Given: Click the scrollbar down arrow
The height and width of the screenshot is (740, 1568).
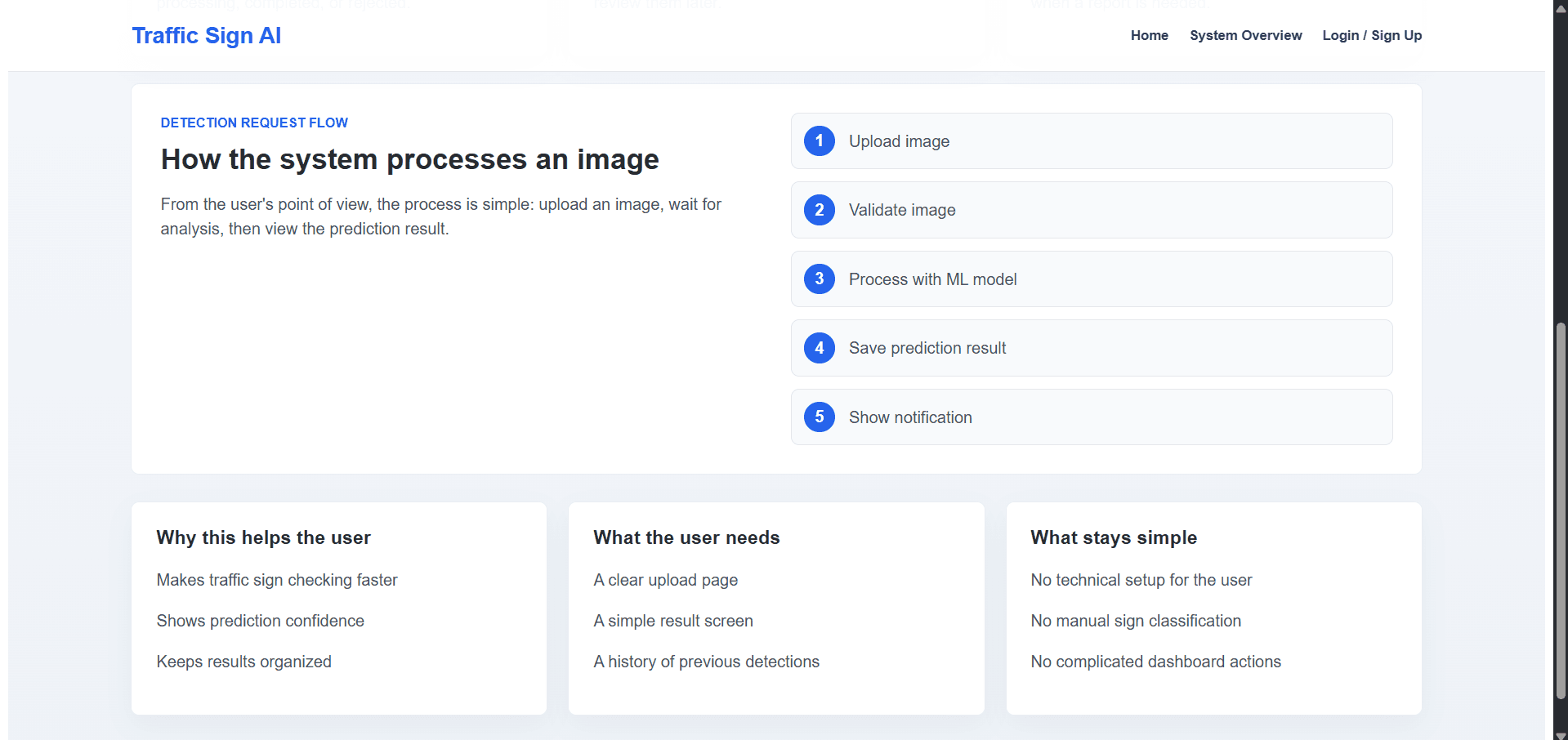Looking at the screenshot, I should pos(1561,734).
